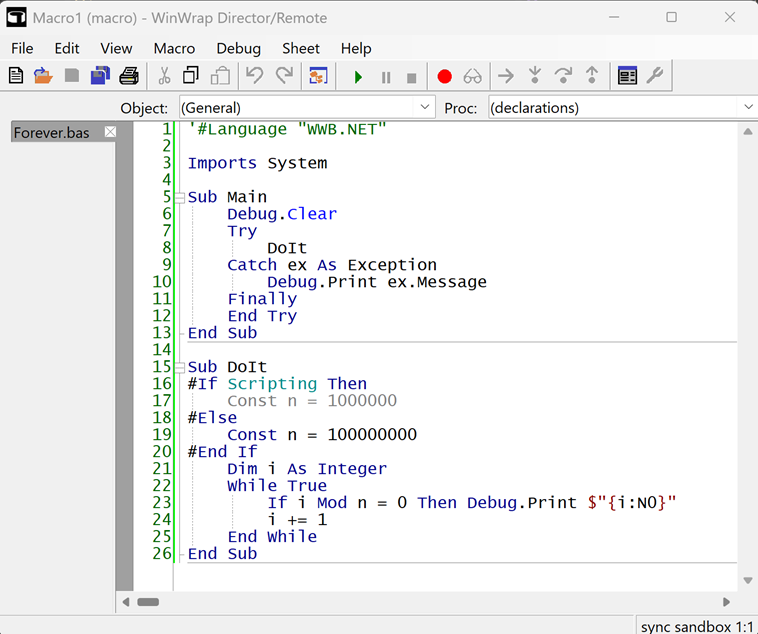Click the '#Else' directive line
Image resolution: width=758 pixels, height=634 pixels.
tap(212, 418)
